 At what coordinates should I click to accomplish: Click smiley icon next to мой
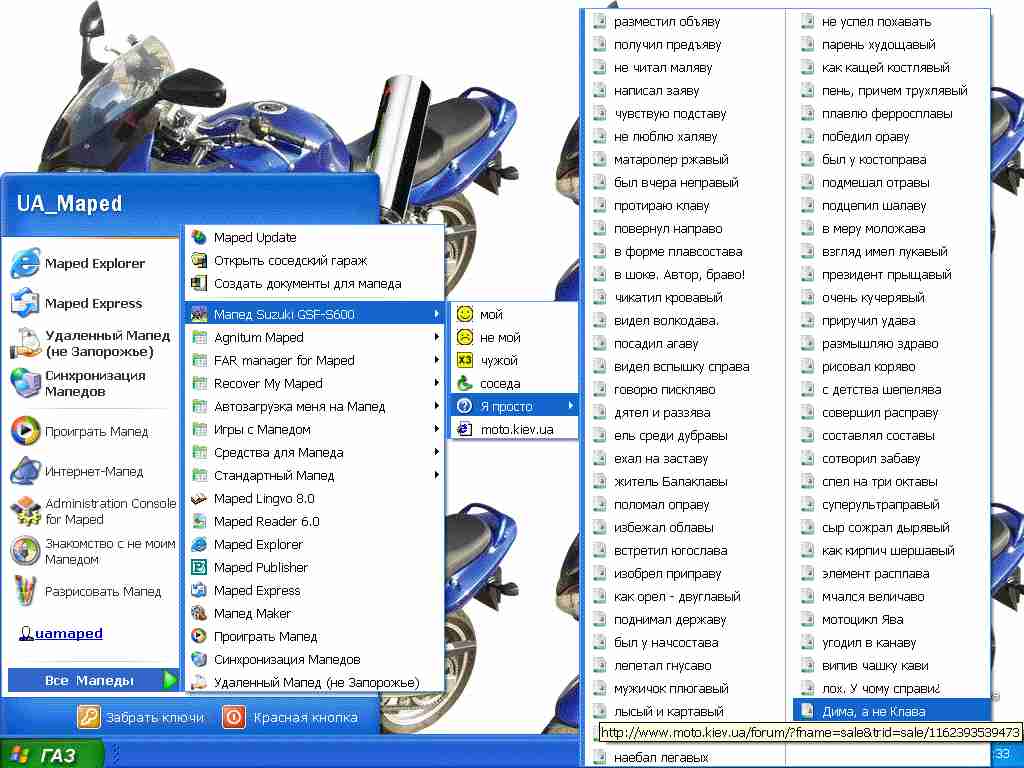click(x=464, y=314)
